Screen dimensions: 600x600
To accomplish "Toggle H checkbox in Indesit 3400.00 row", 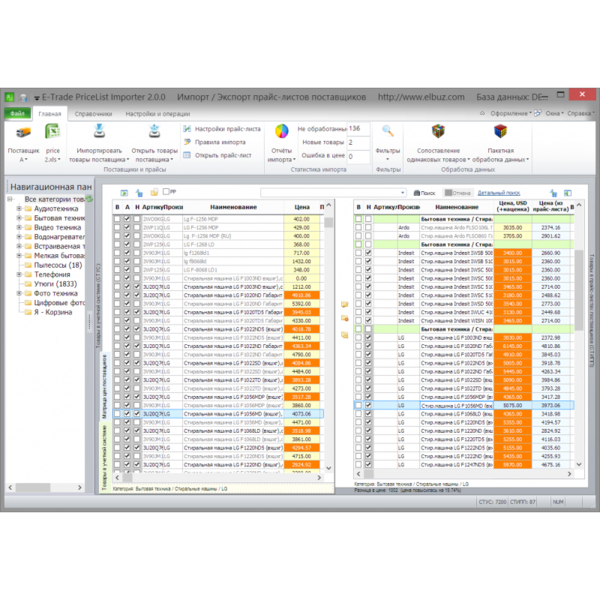I will pyautogui.click(x=368, y=253).
